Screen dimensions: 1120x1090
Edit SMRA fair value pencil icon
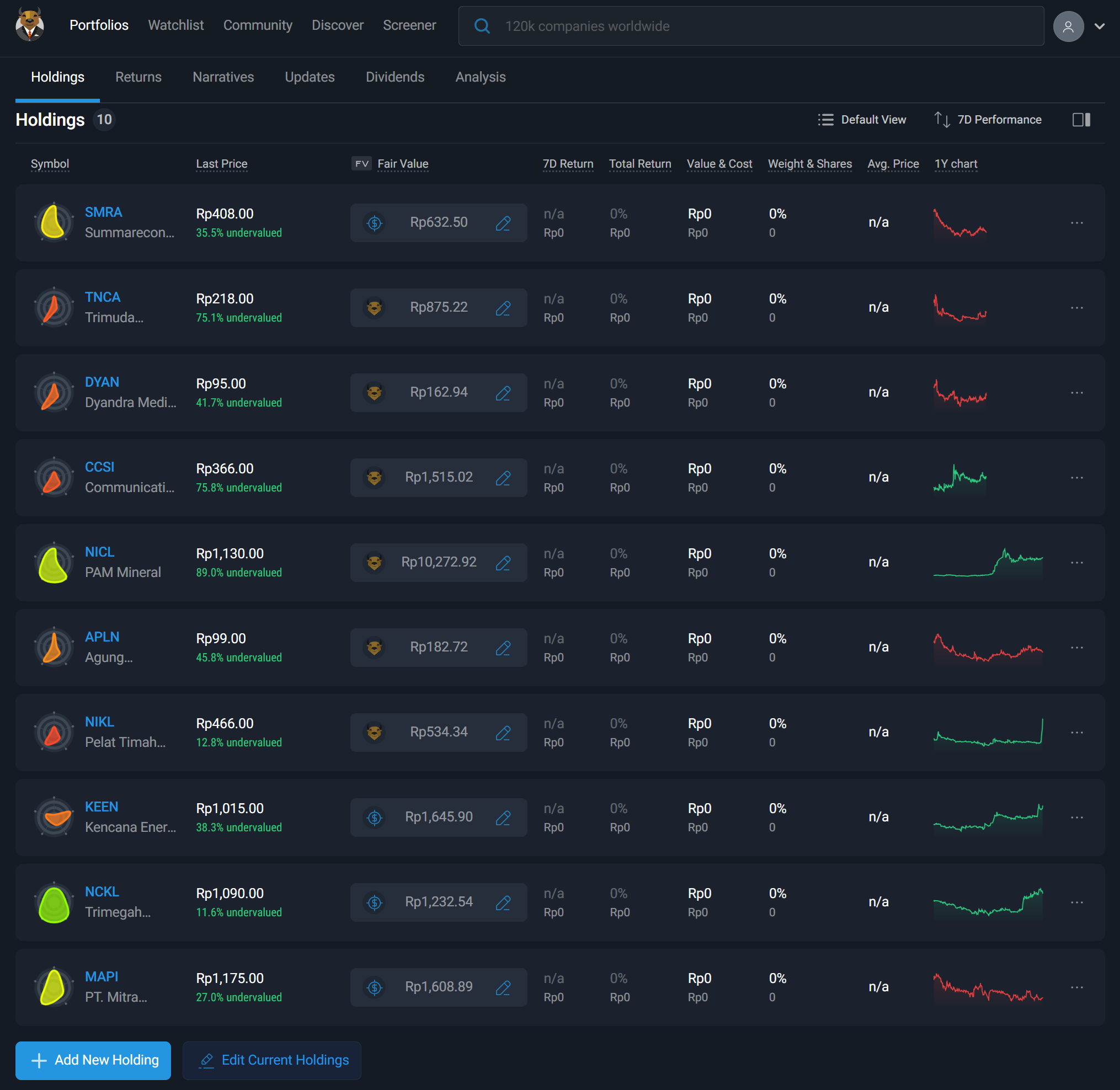coord(503,223)
